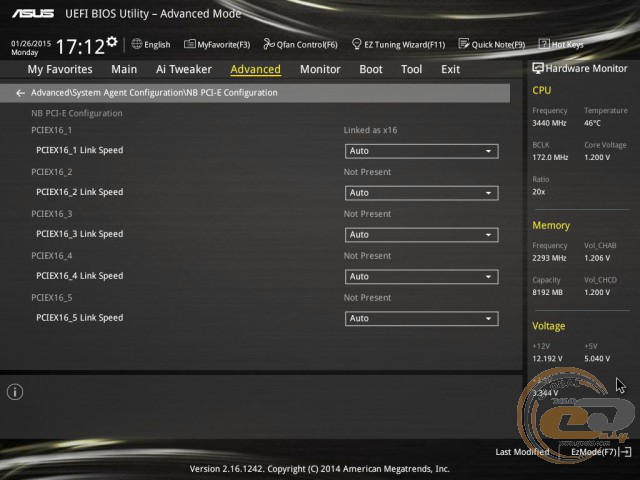Select the Advanced tab
This screenshot has height=480, width=640.
point(256,69)
